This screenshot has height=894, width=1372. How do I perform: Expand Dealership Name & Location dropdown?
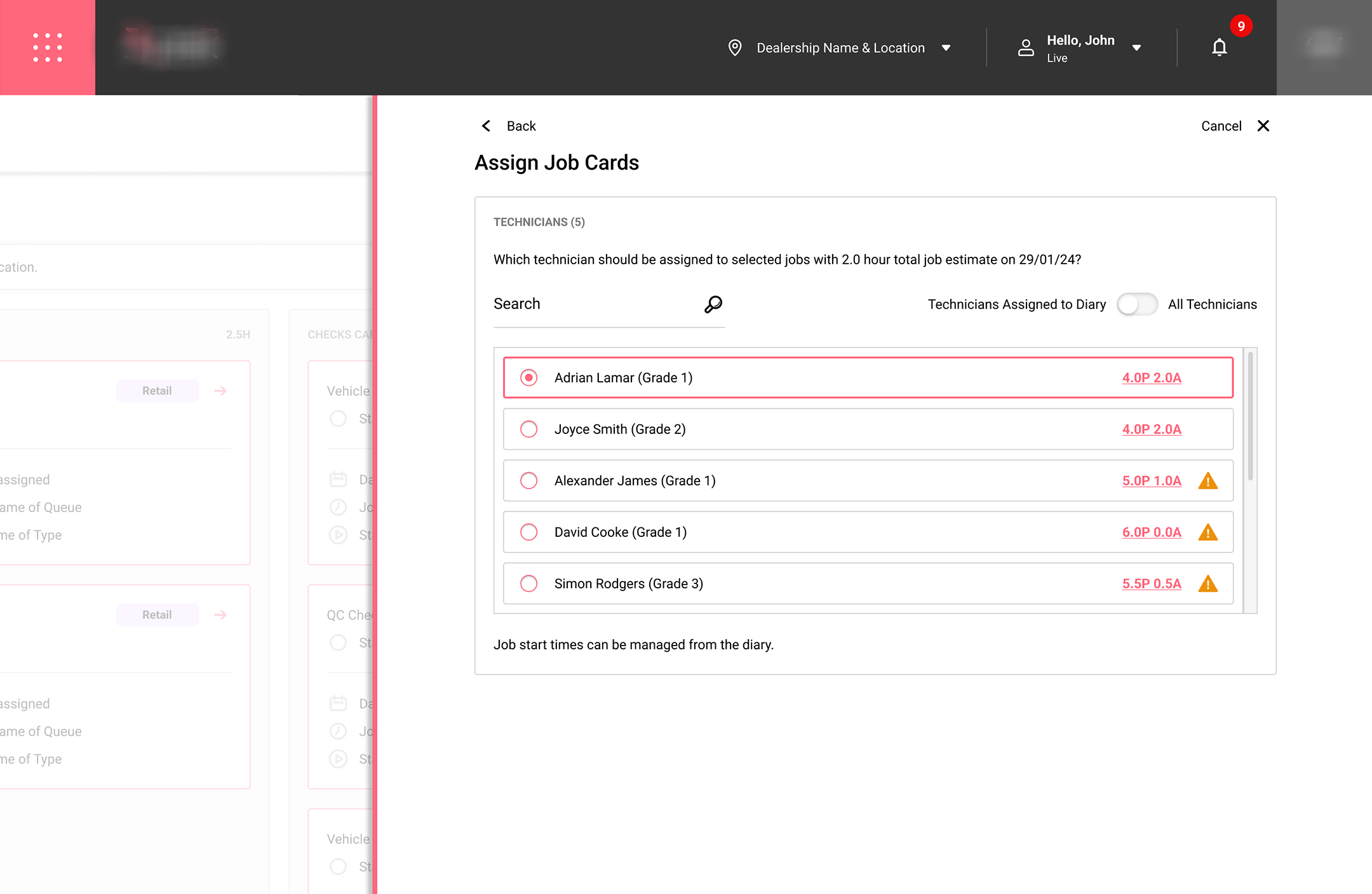[946, 48]
